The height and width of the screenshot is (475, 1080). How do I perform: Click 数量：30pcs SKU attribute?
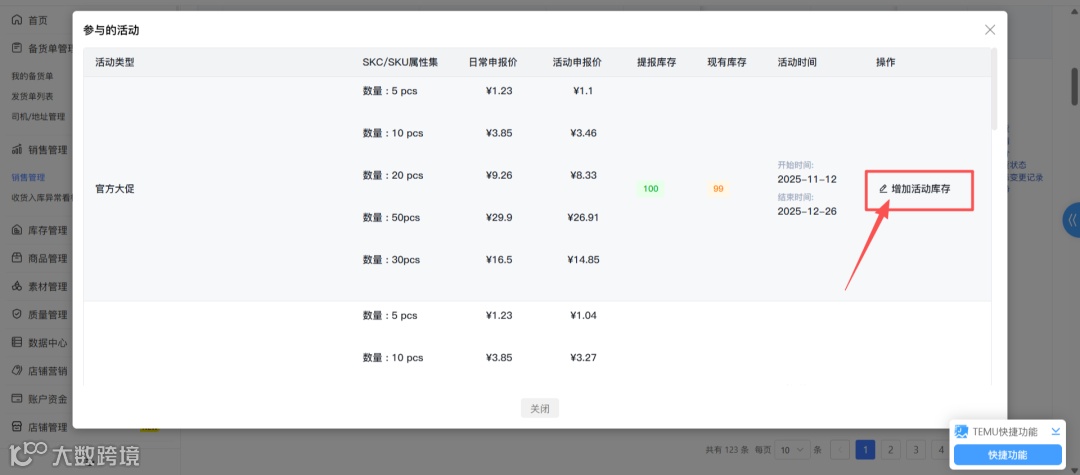point(391,260)
